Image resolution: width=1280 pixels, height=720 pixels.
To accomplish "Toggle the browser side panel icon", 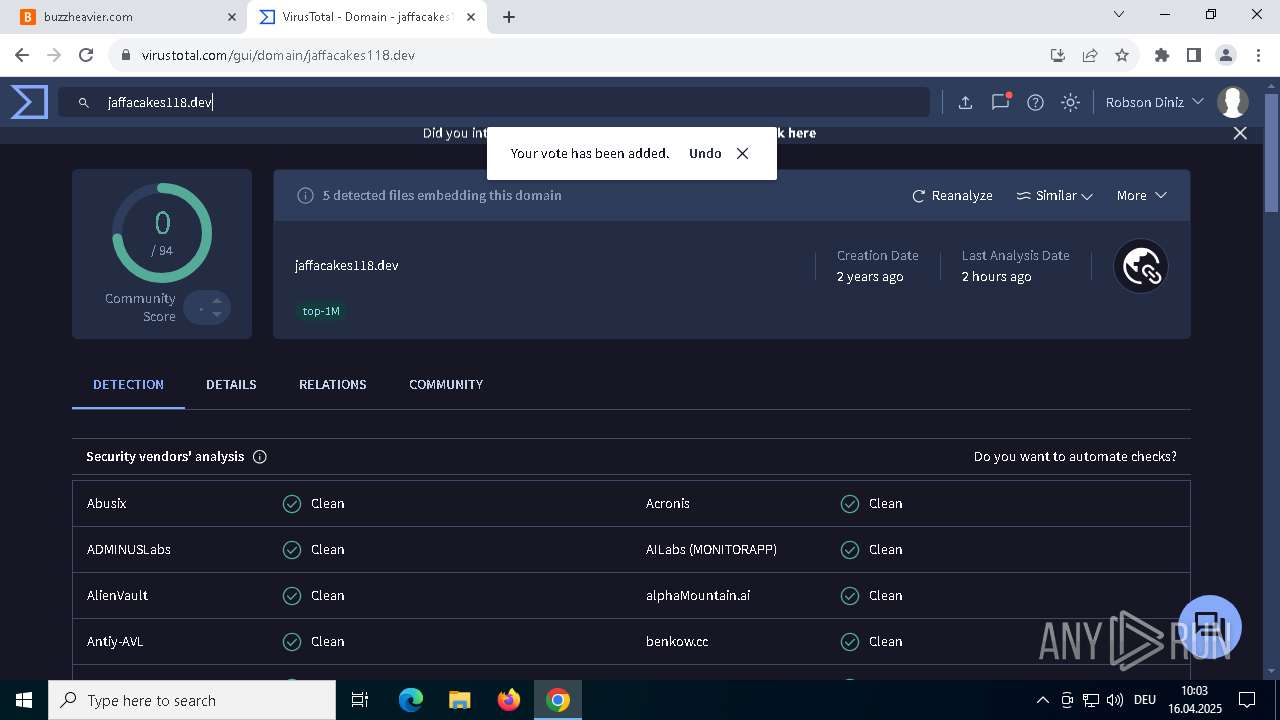I will (1193, 55).
